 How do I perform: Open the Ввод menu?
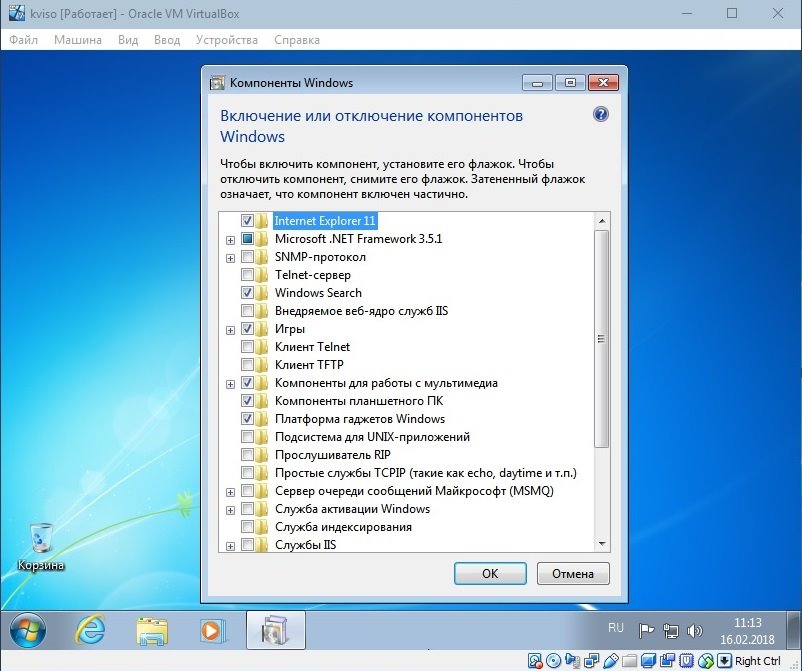(x=167, y=40)
